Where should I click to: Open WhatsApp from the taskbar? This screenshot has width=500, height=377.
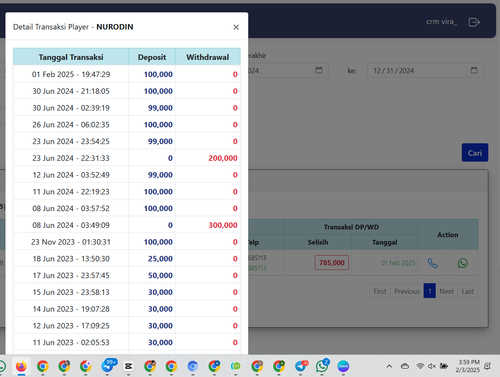[x=322, y=366]
